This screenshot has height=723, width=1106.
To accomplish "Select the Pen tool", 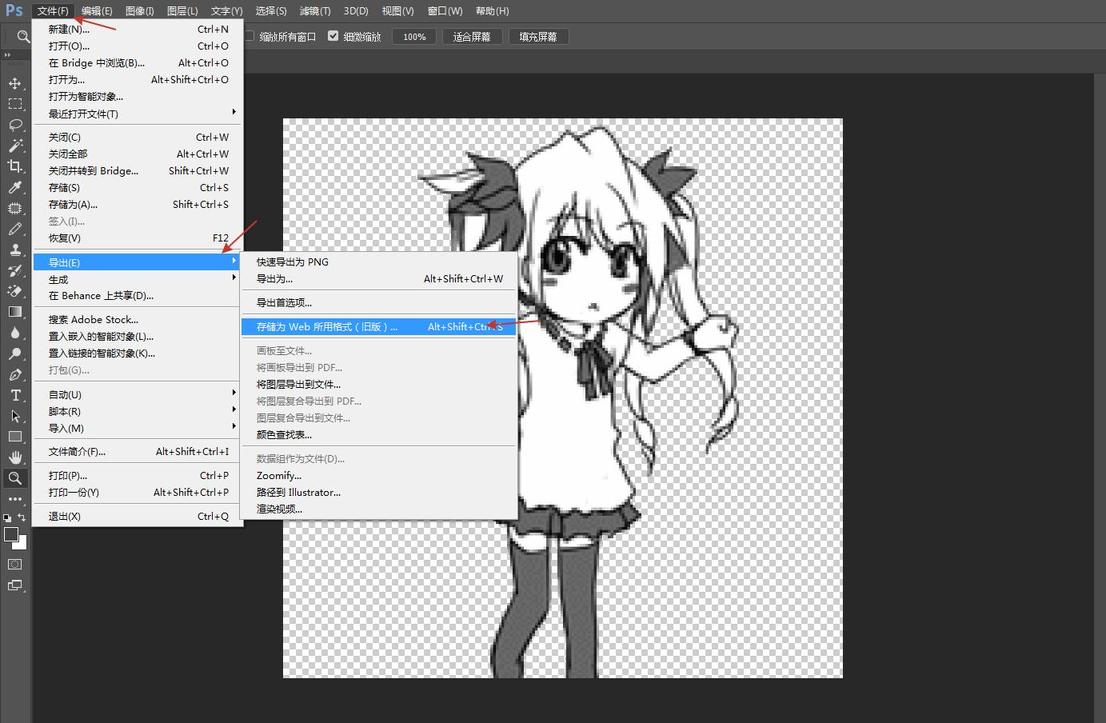I will (15, 375).
